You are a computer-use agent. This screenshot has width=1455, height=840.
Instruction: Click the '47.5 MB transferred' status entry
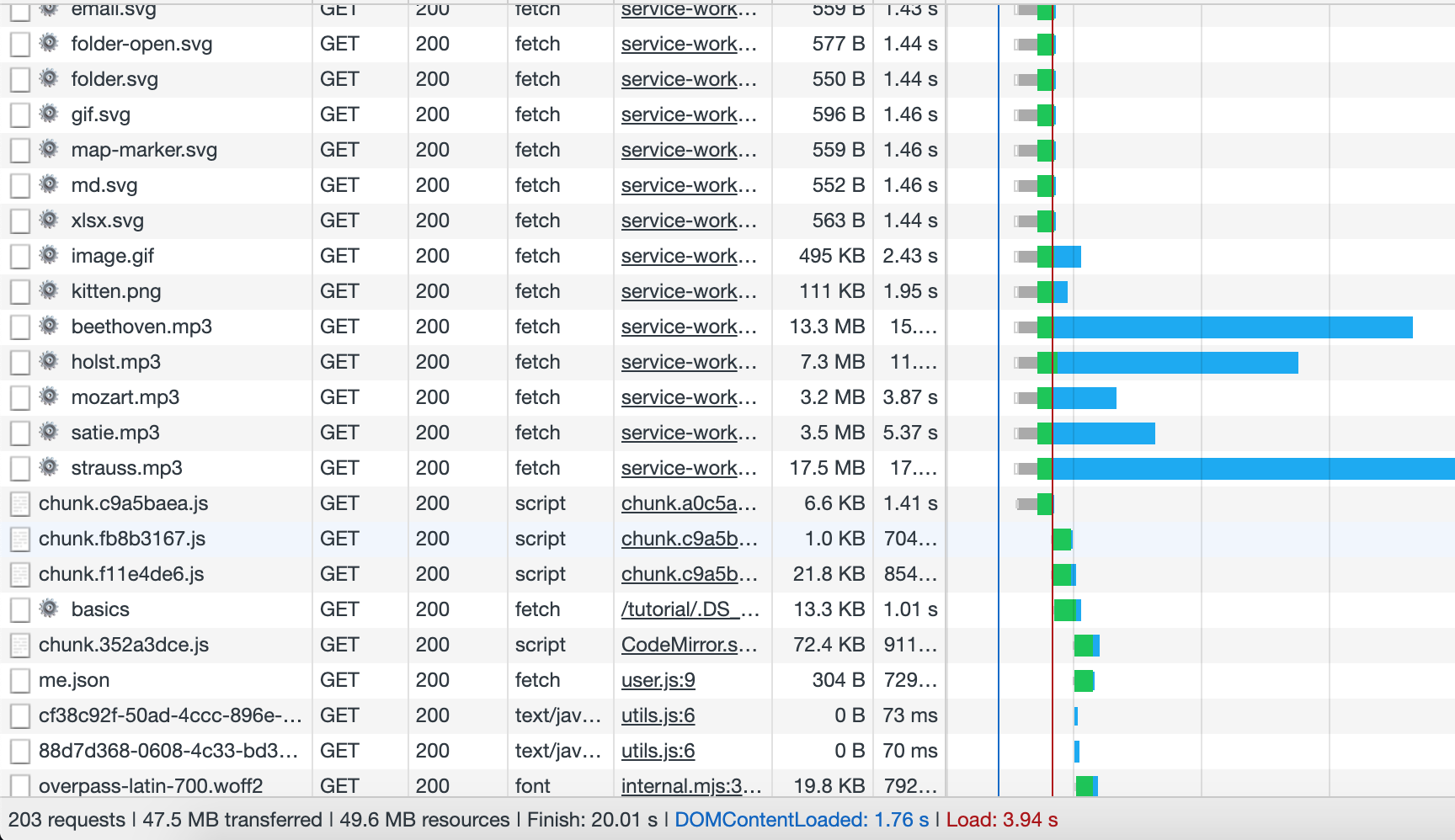(x=232, y=820)
